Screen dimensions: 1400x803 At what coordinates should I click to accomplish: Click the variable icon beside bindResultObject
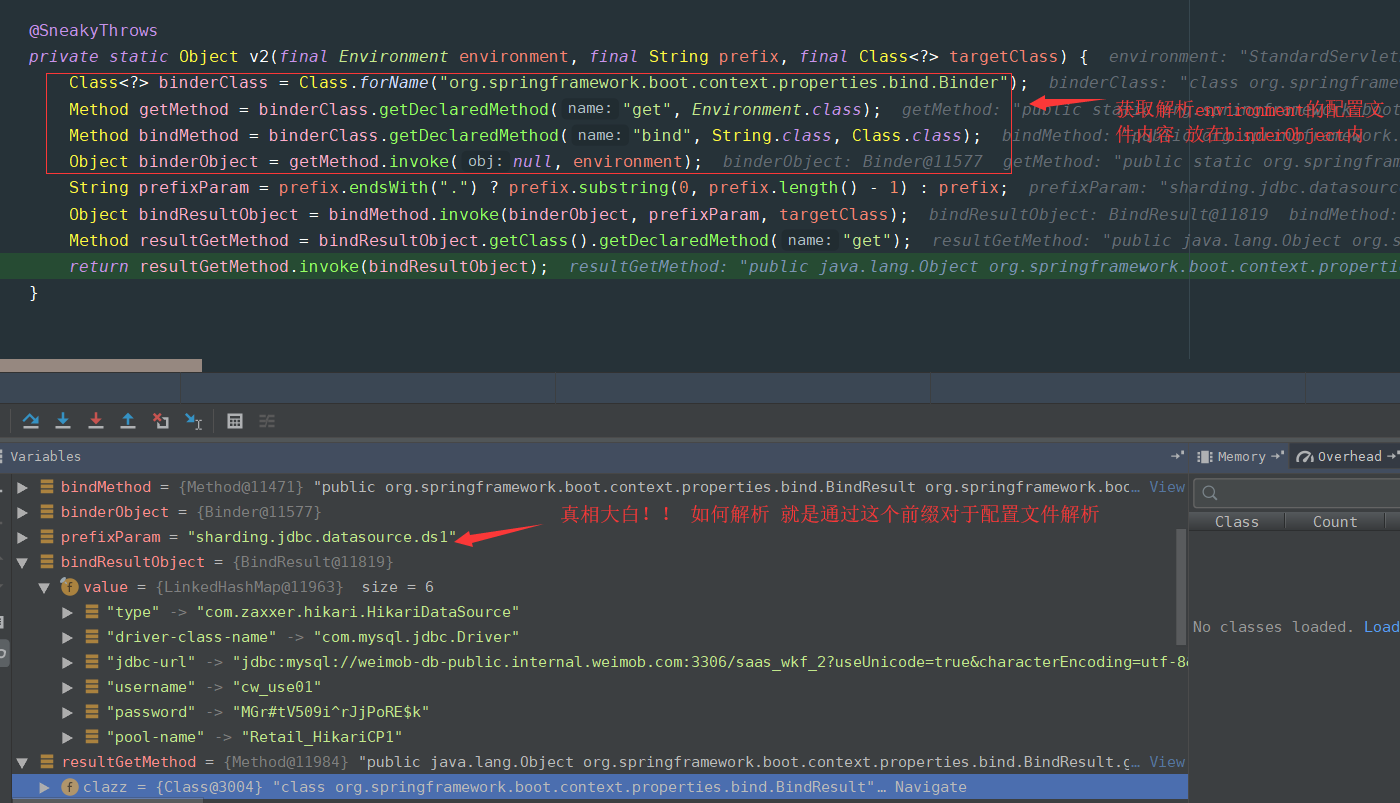pyautogui.click(x=47, y=562)
